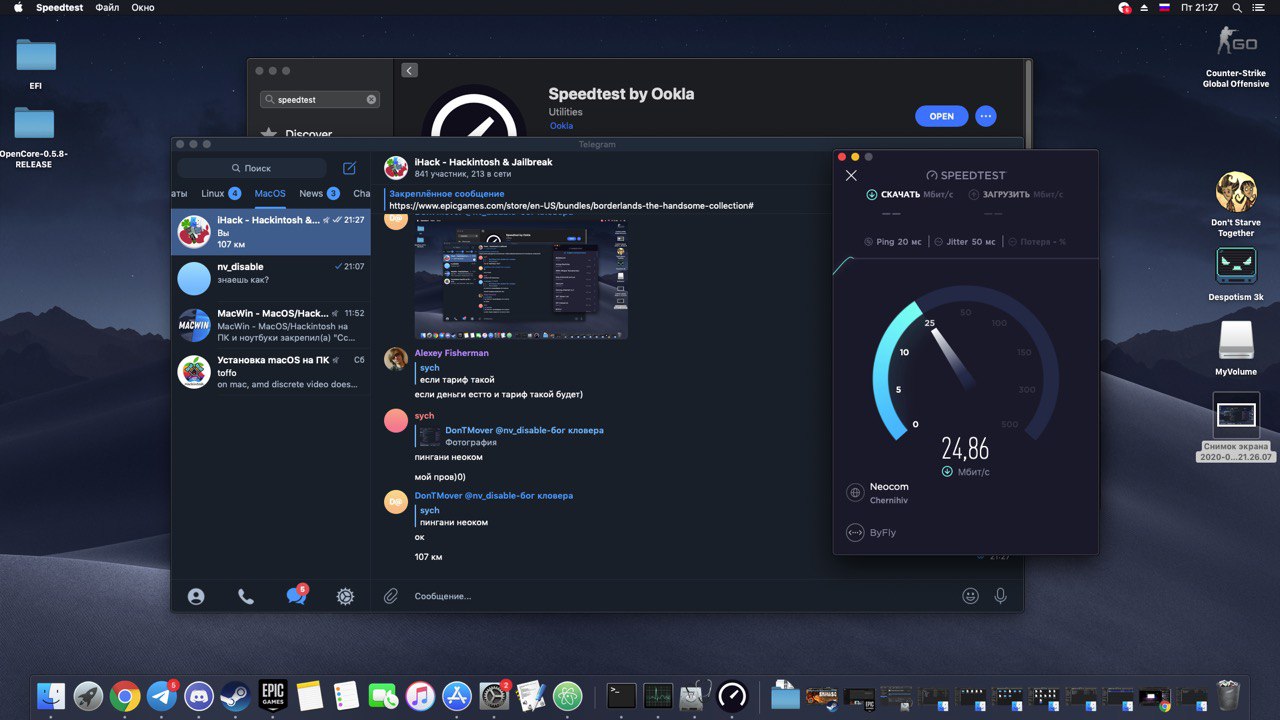The height and width of the screenshot is (720, 1280).
Task: Cancel the Speedtest with the X icon
Action: 851,176
